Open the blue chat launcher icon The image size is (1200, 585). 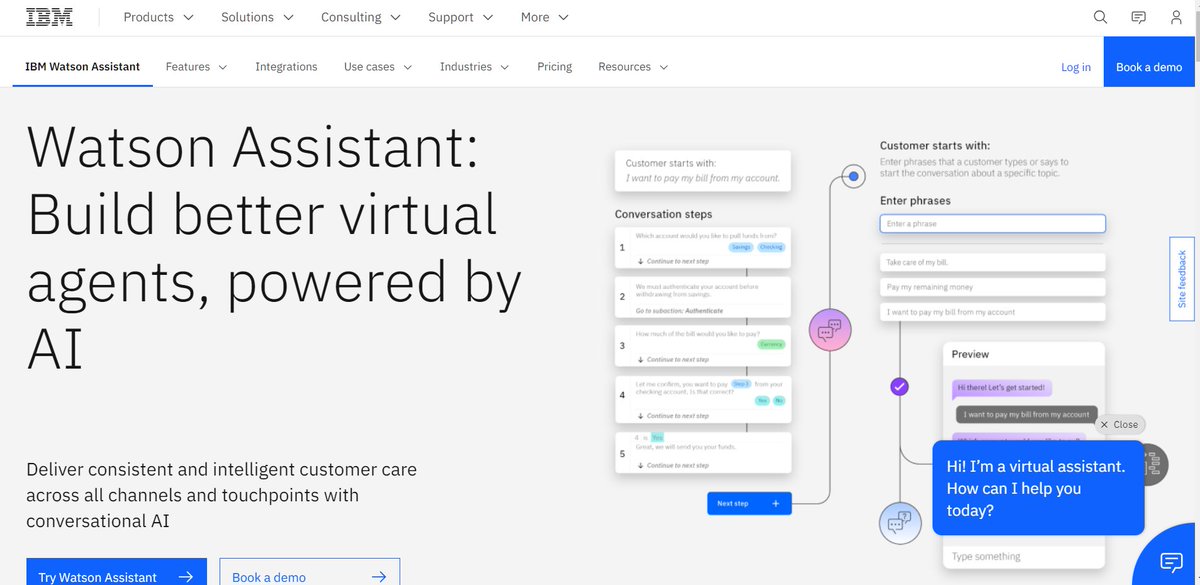tap(1171, 560)
